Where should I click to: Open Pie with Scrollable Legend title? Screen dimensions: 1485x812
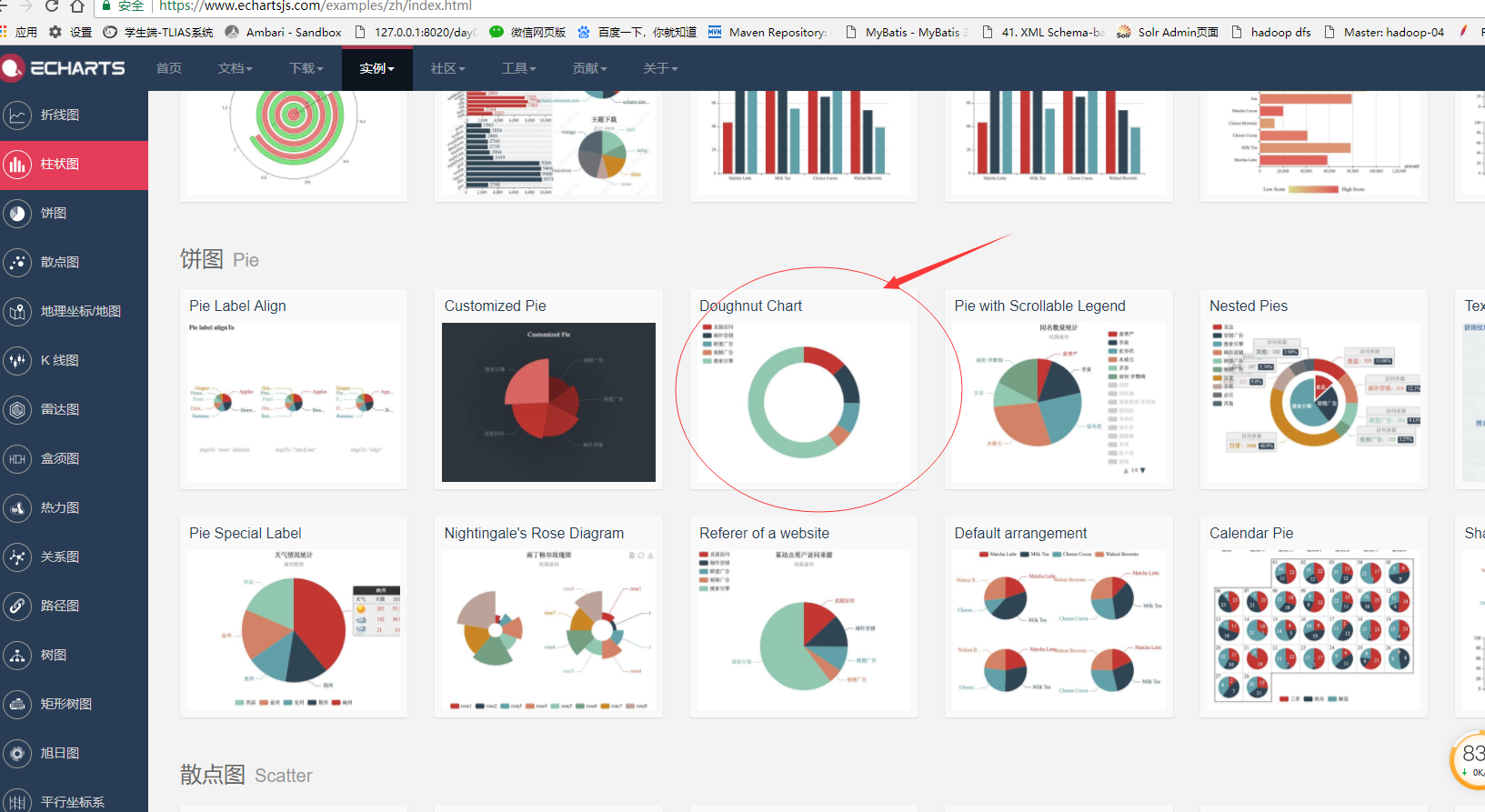pyautogui.click(x=1039, y=306)
